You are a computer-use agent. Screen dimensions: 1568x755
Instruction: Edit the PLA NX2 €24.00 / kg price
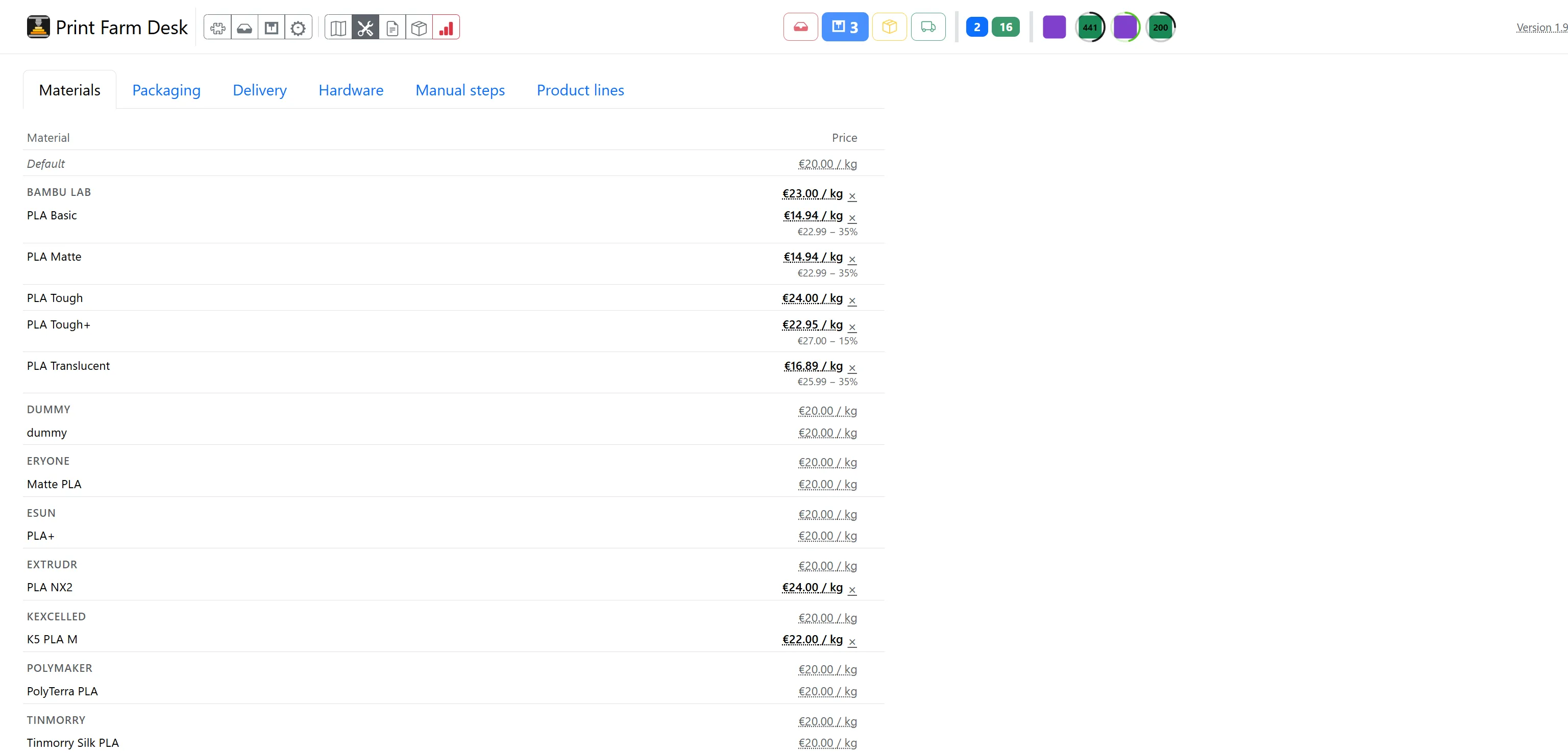812,587
